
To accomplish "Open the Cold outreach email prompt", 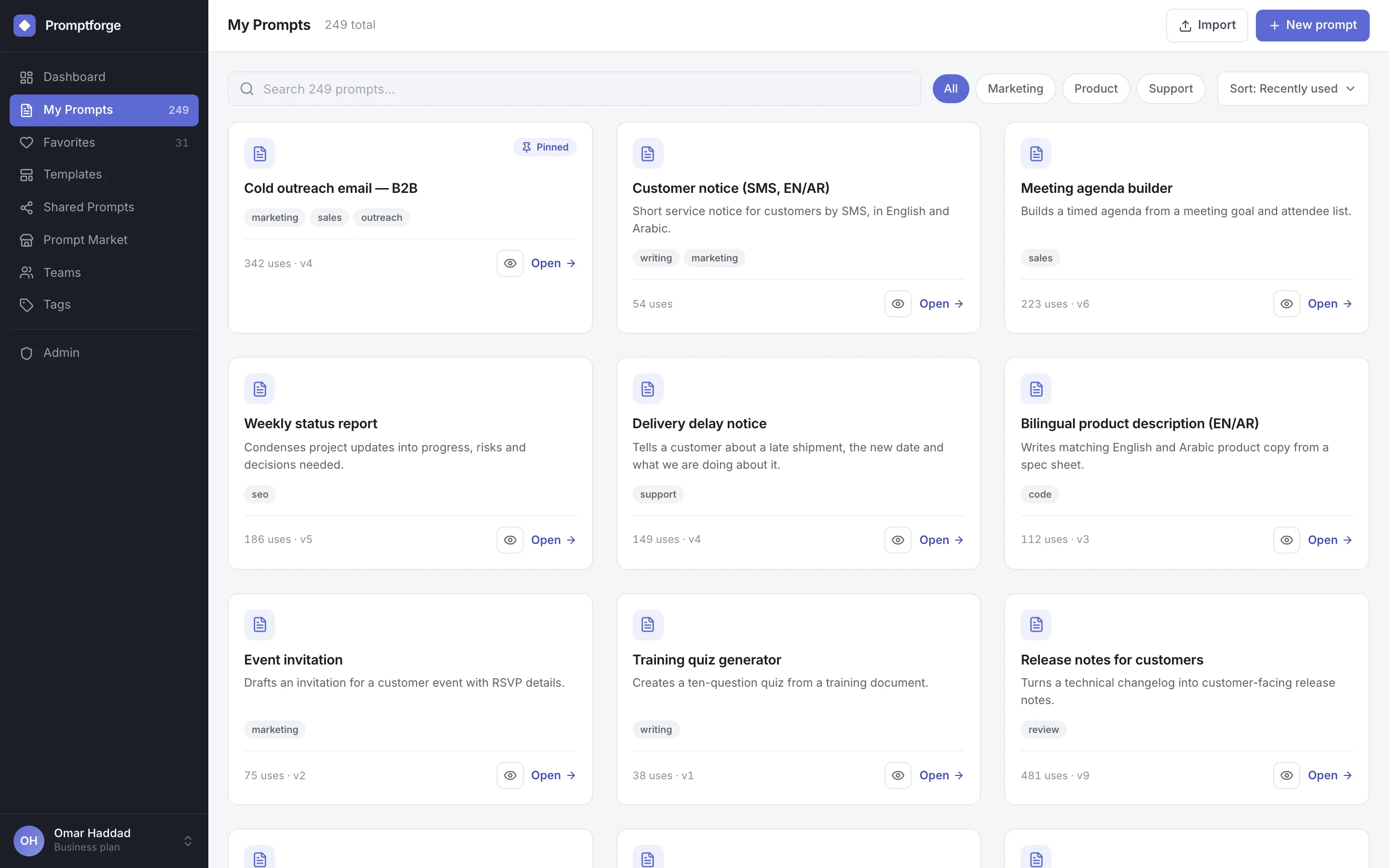I will [x=553, y=263].
